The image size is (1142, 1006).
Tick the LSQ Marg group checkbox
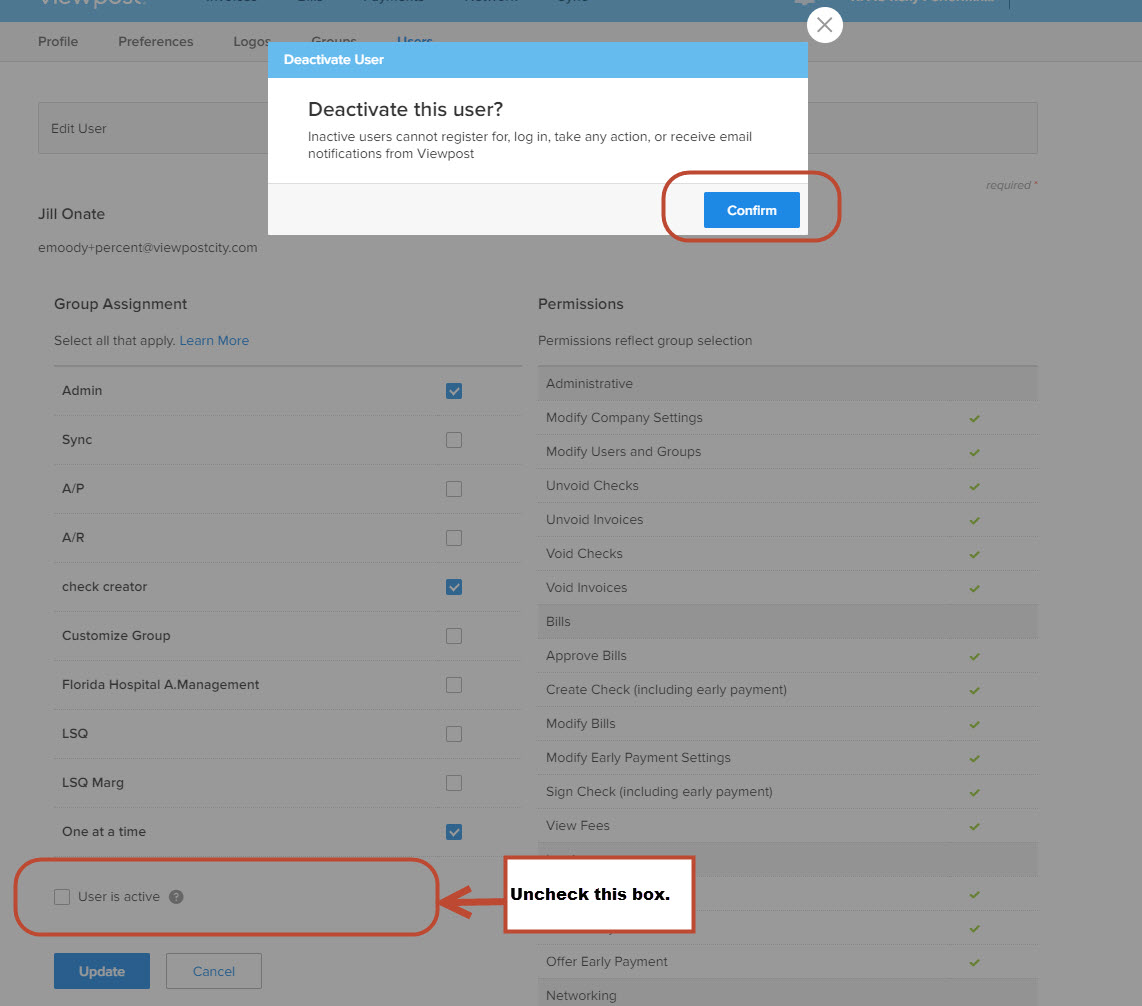click(454, 782)
